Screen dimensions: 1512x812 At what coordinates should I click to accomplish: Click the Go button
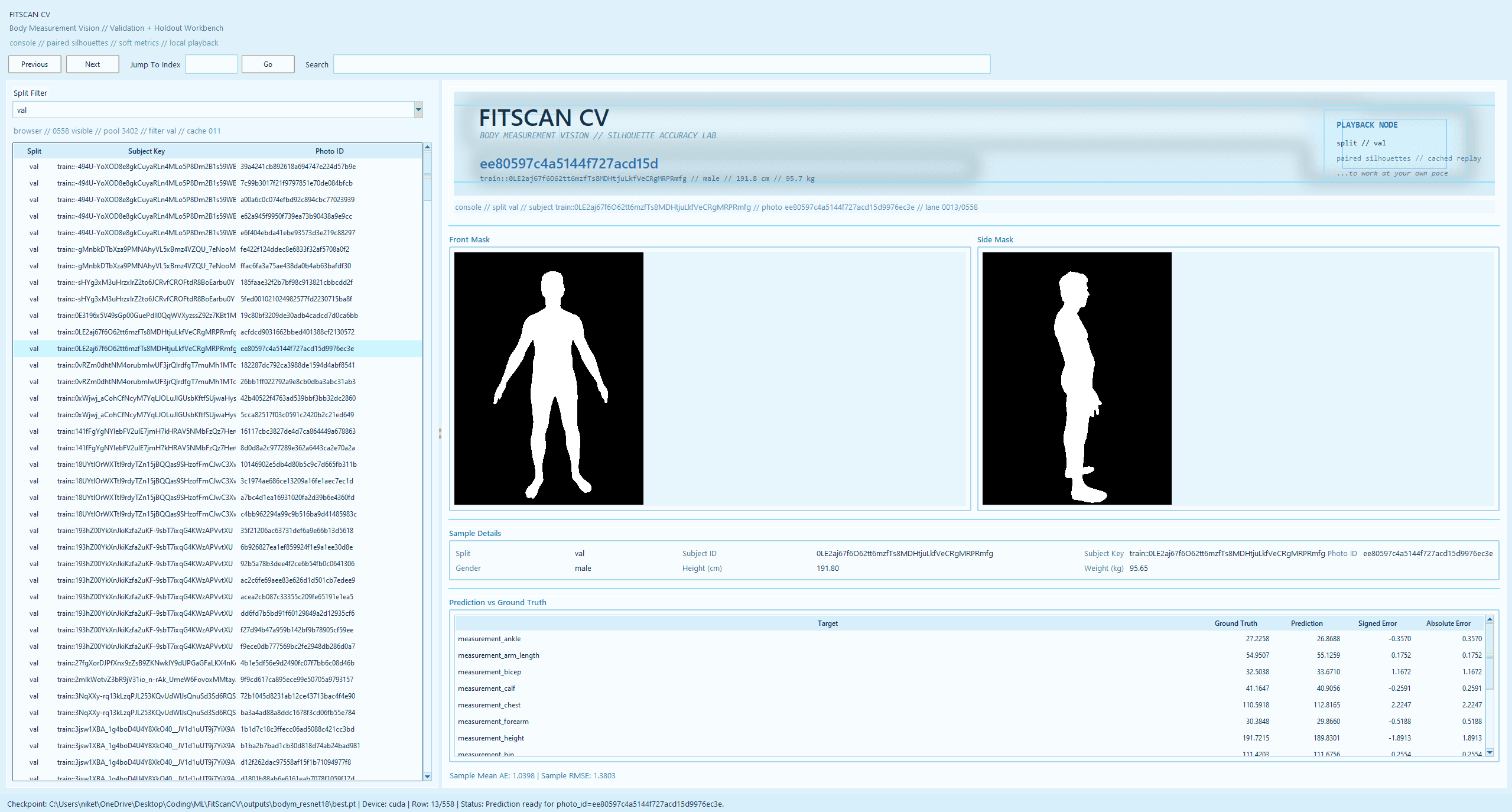(268, 64)
